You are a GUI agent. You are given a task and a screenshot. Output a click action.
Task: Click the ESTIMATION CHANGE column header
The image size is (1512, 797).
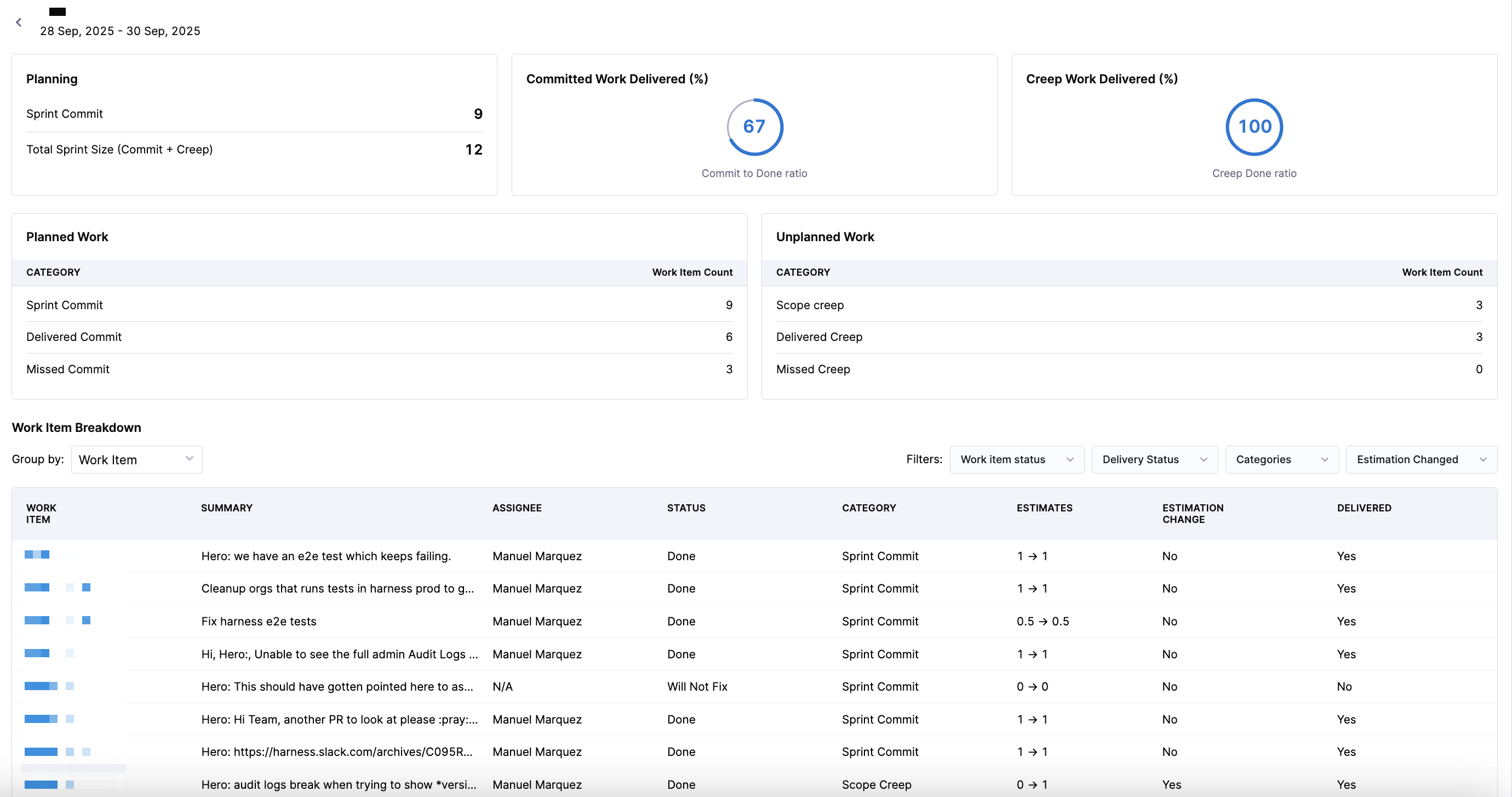coord(1192,513)
